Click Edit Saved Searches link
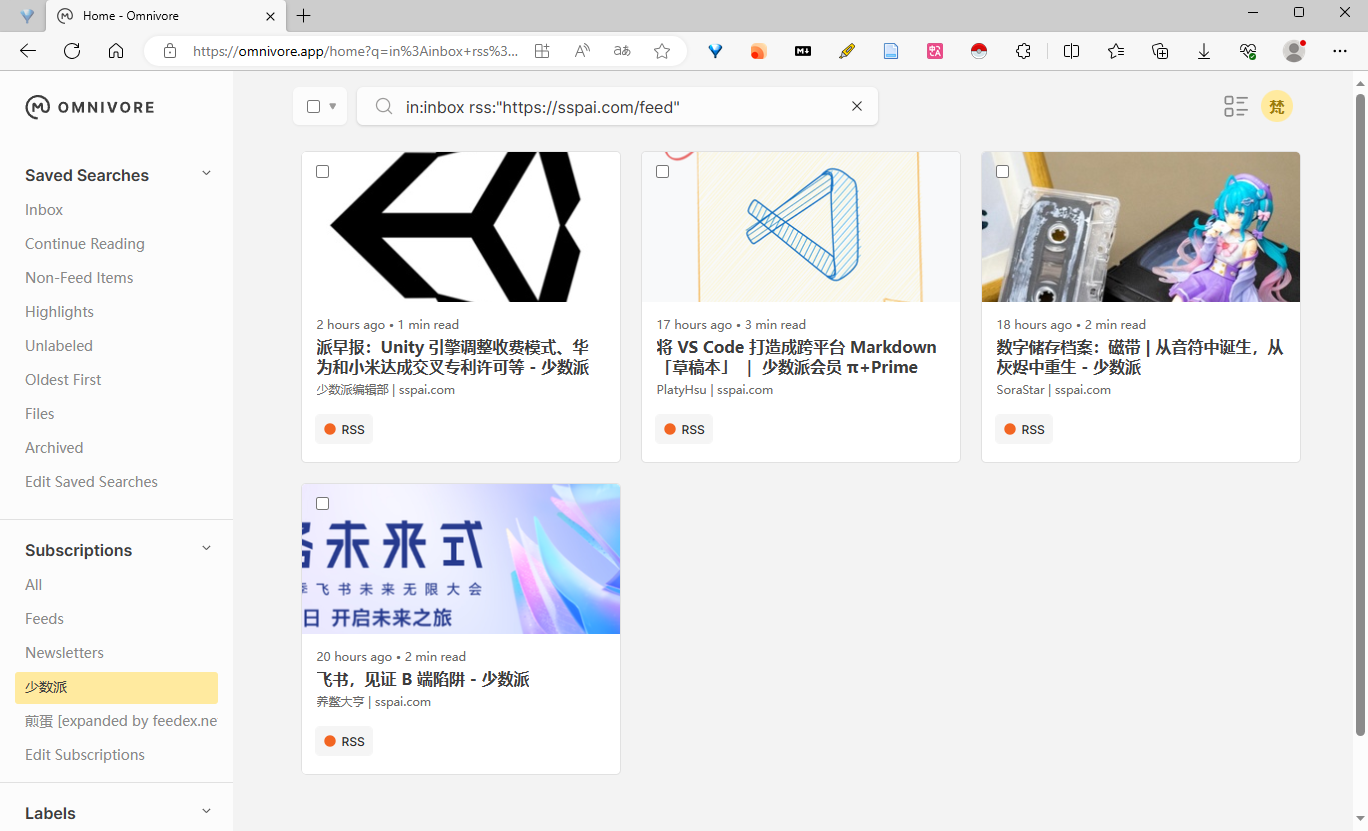The image size is (1368, 831). pyautogui.click(x=91, y=482)
